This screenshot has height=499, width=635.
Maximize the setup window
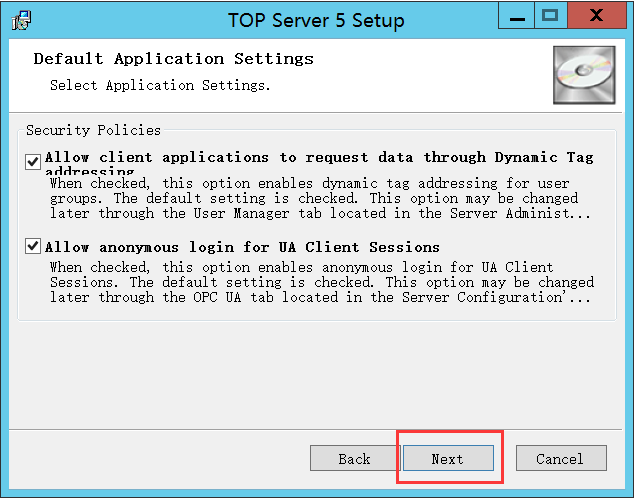pyautogui.click(x=551, y=15)
